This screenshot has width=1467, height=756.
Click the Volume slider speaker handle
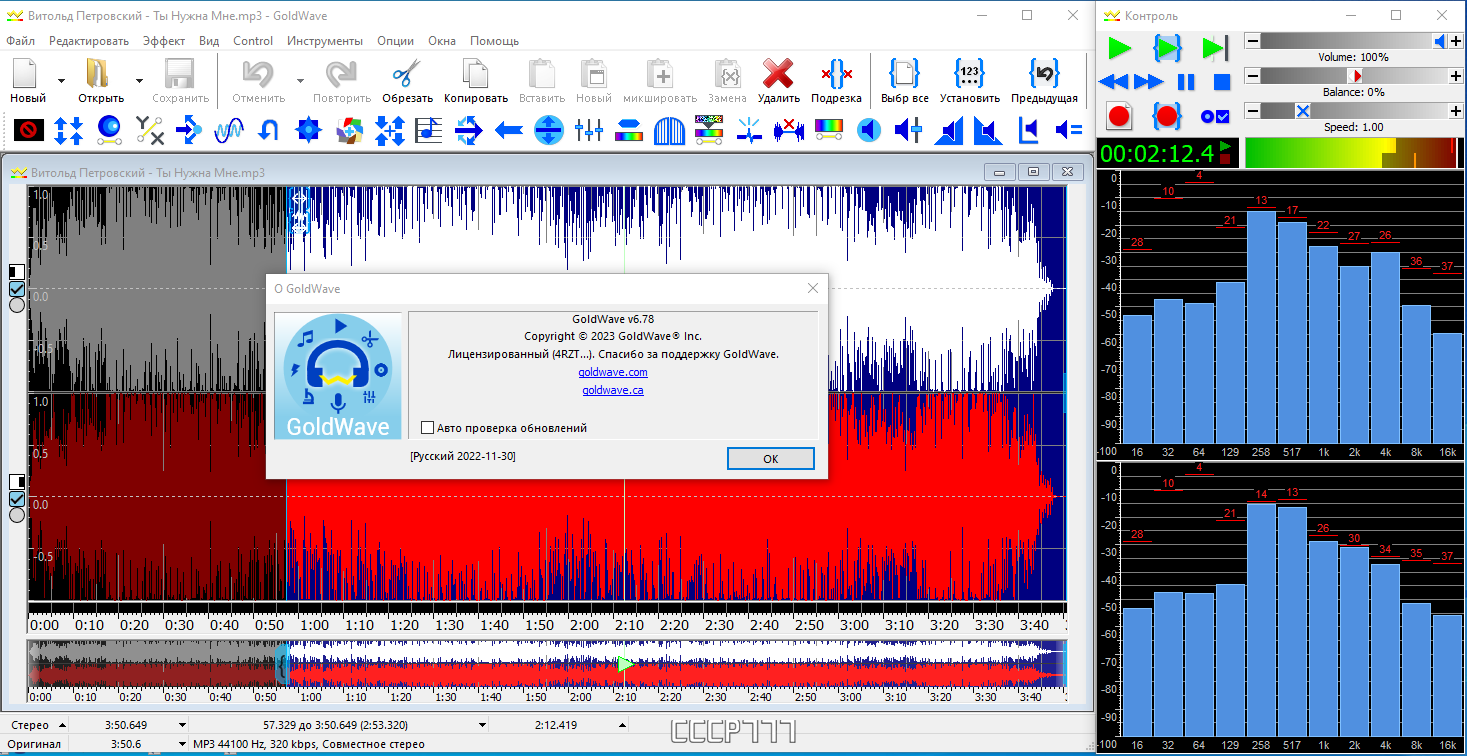1440,41
